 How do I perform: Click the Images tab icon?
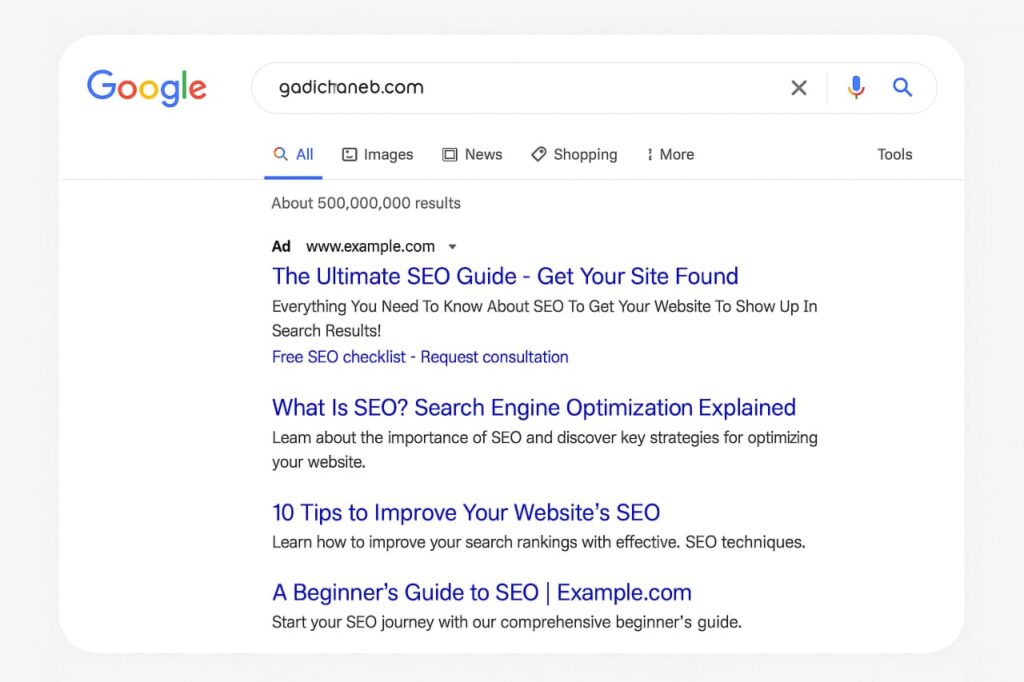(x=350, y=155)
